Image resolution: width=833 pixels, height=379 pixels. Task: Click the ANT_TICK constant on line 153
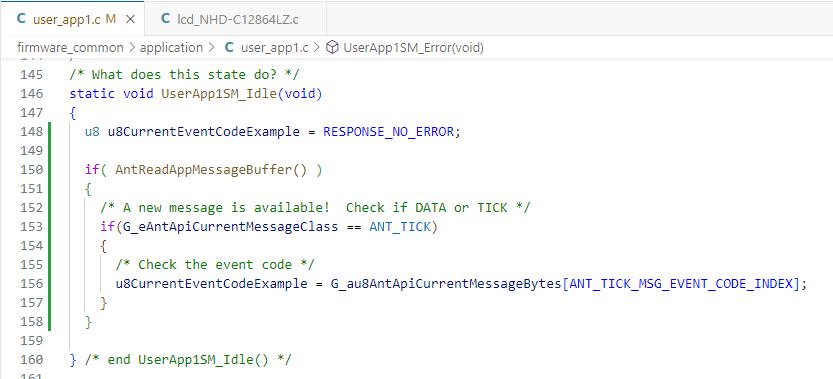click(400, 226)
